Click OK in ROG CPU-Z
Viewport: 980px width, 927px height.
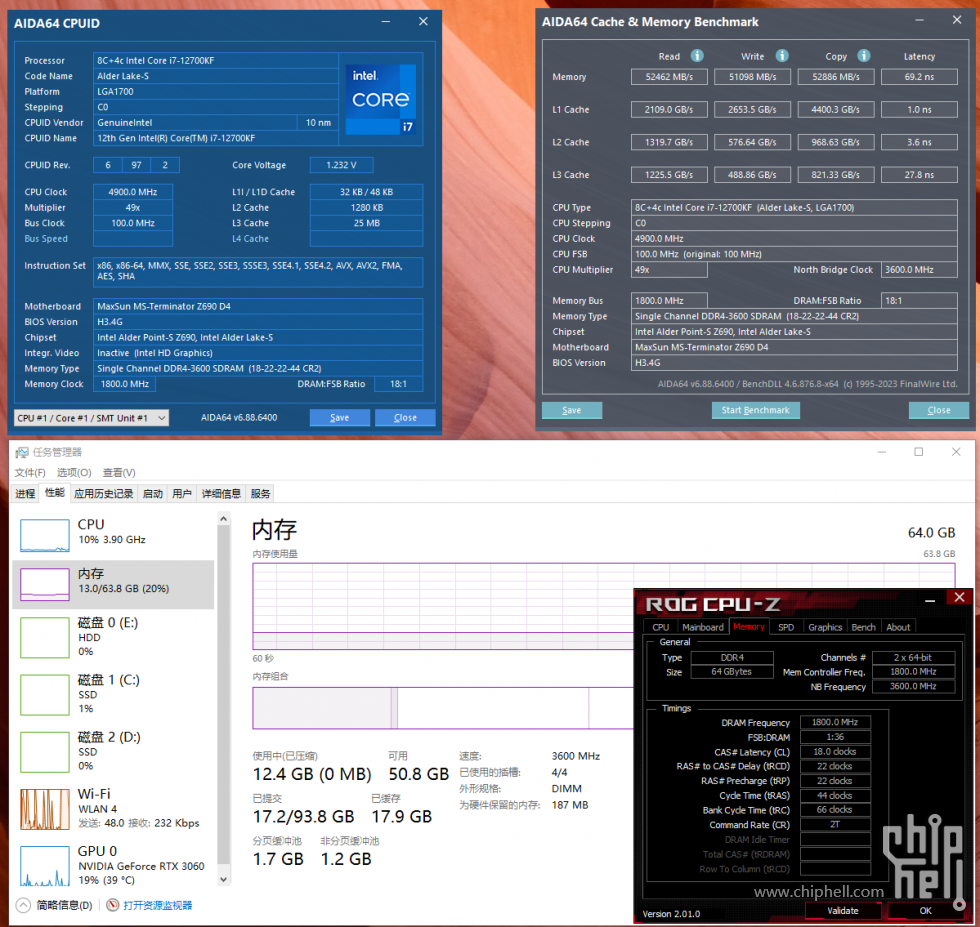926,911
